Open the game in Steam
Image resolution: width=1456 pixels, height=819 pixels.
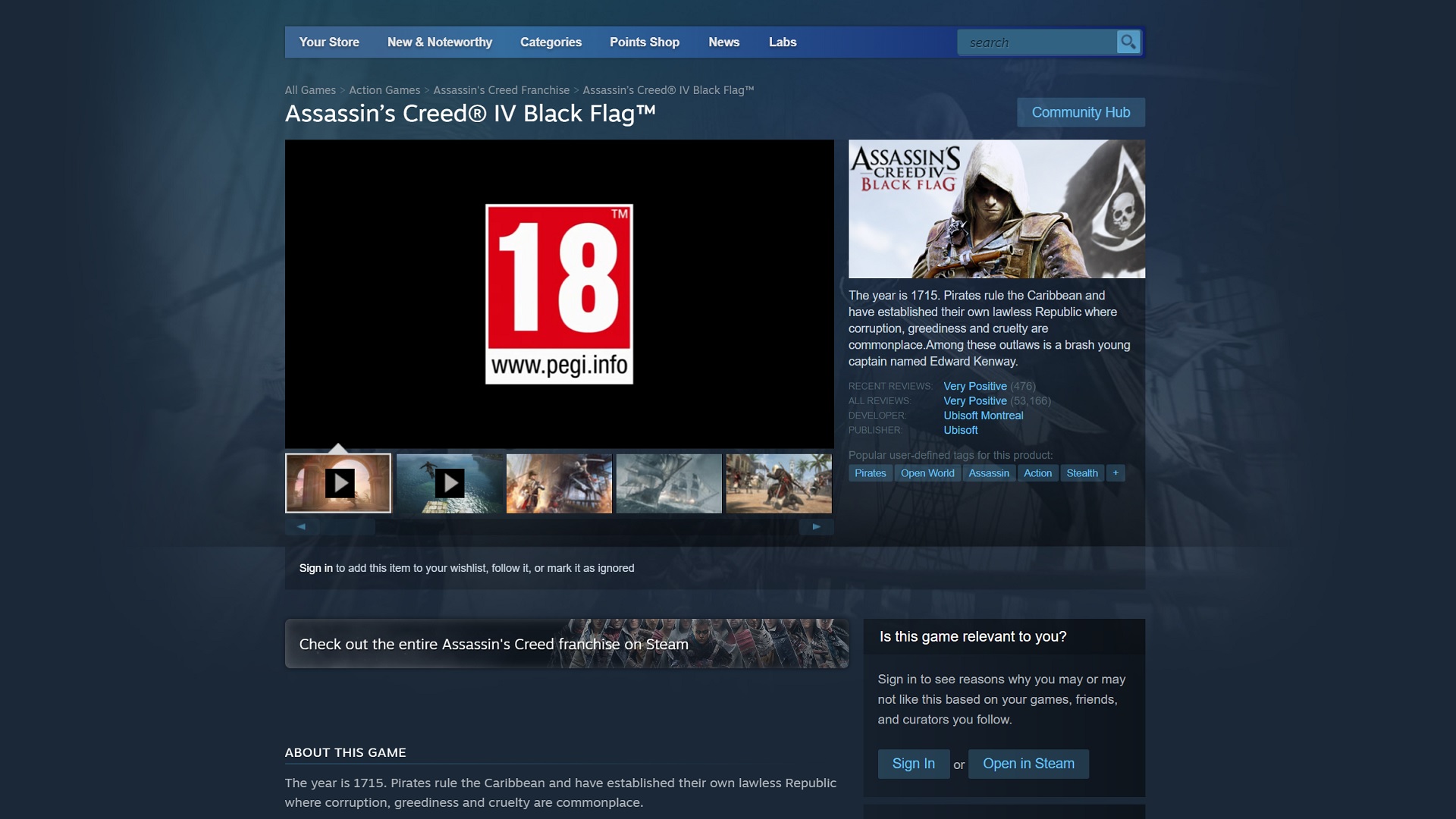point(1028,764)
